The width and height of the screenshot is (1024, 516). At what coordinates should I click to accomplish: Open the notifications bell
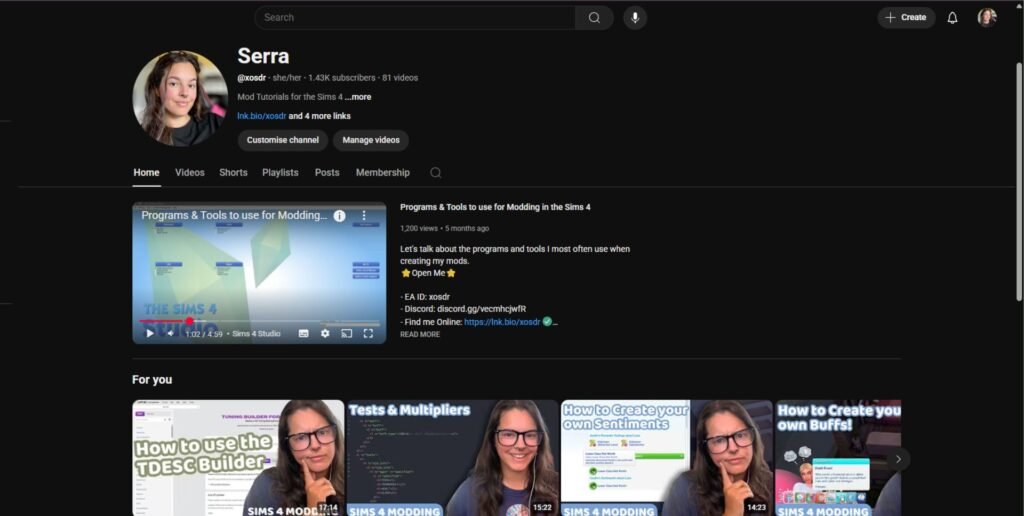tap(952, 18)
